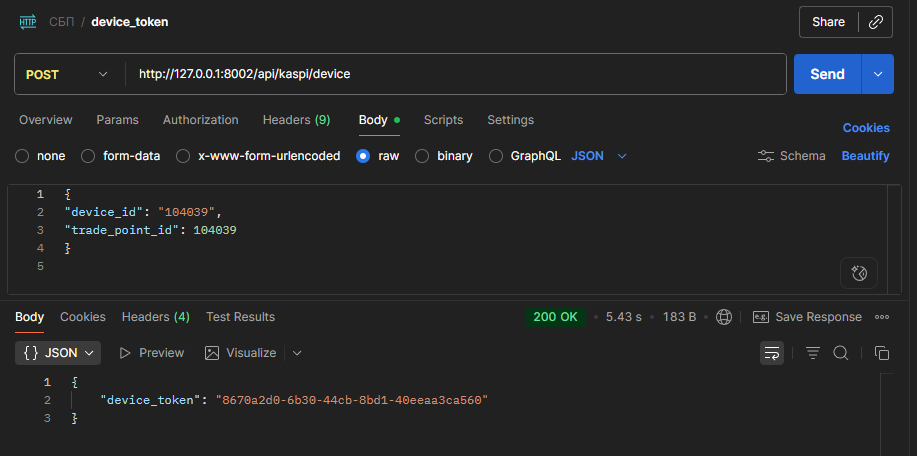The height and width of the screenshot is (456, 917).
Task: Click Save Response
Action: [807, 317]
